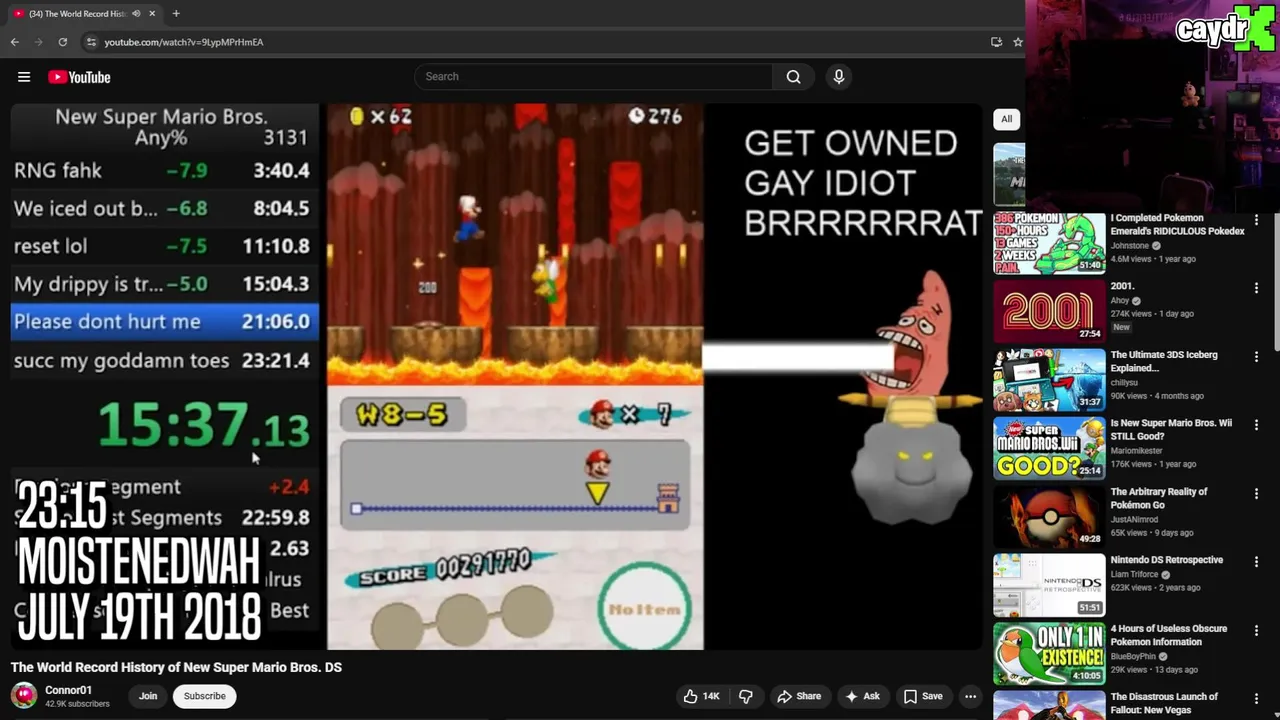1280x720 pixels.
Task: Open the 3DS Iceberg video thumbnail
Action: (1049, 380)
